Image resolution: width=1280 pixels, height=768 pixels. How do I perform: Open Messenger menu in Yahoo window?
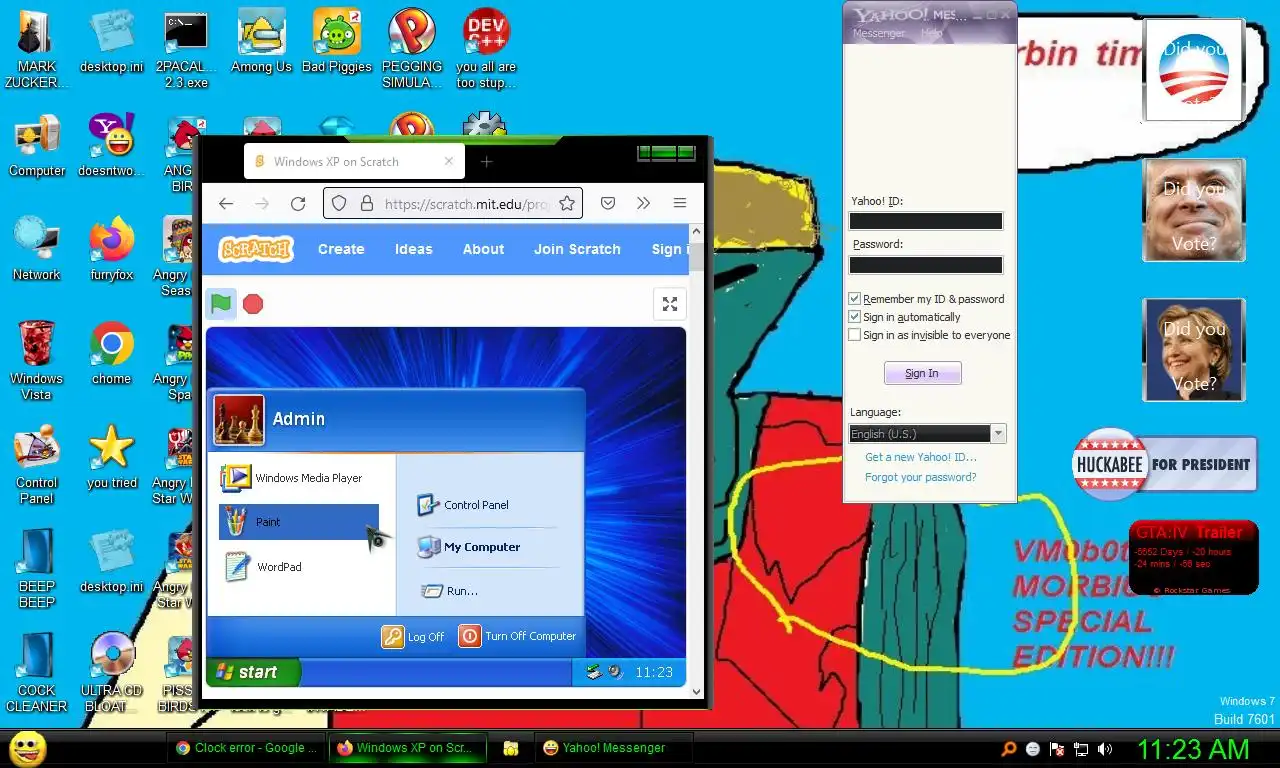coord(878,33)
